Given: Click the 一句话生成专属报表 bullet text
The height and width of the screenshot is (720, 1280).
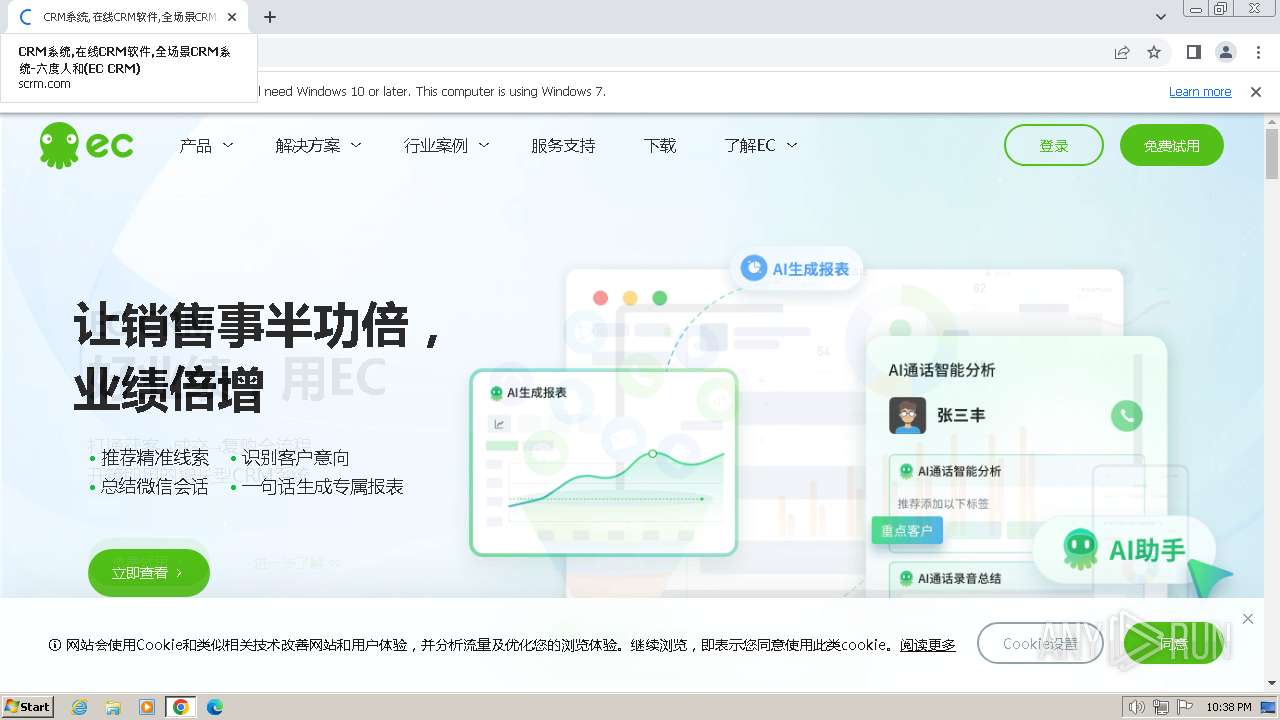Looking at the screenshot, I should pyautogui.click(x=323, y=487).
